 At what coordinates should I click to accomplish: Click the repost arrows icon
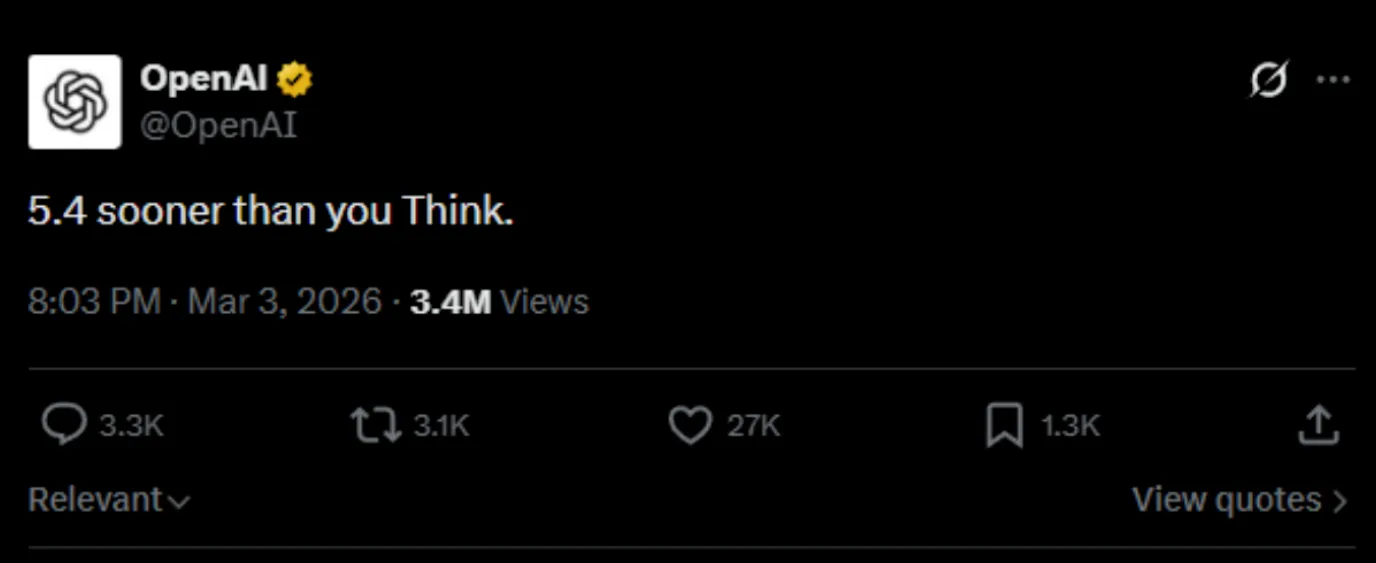click(375, 426)
